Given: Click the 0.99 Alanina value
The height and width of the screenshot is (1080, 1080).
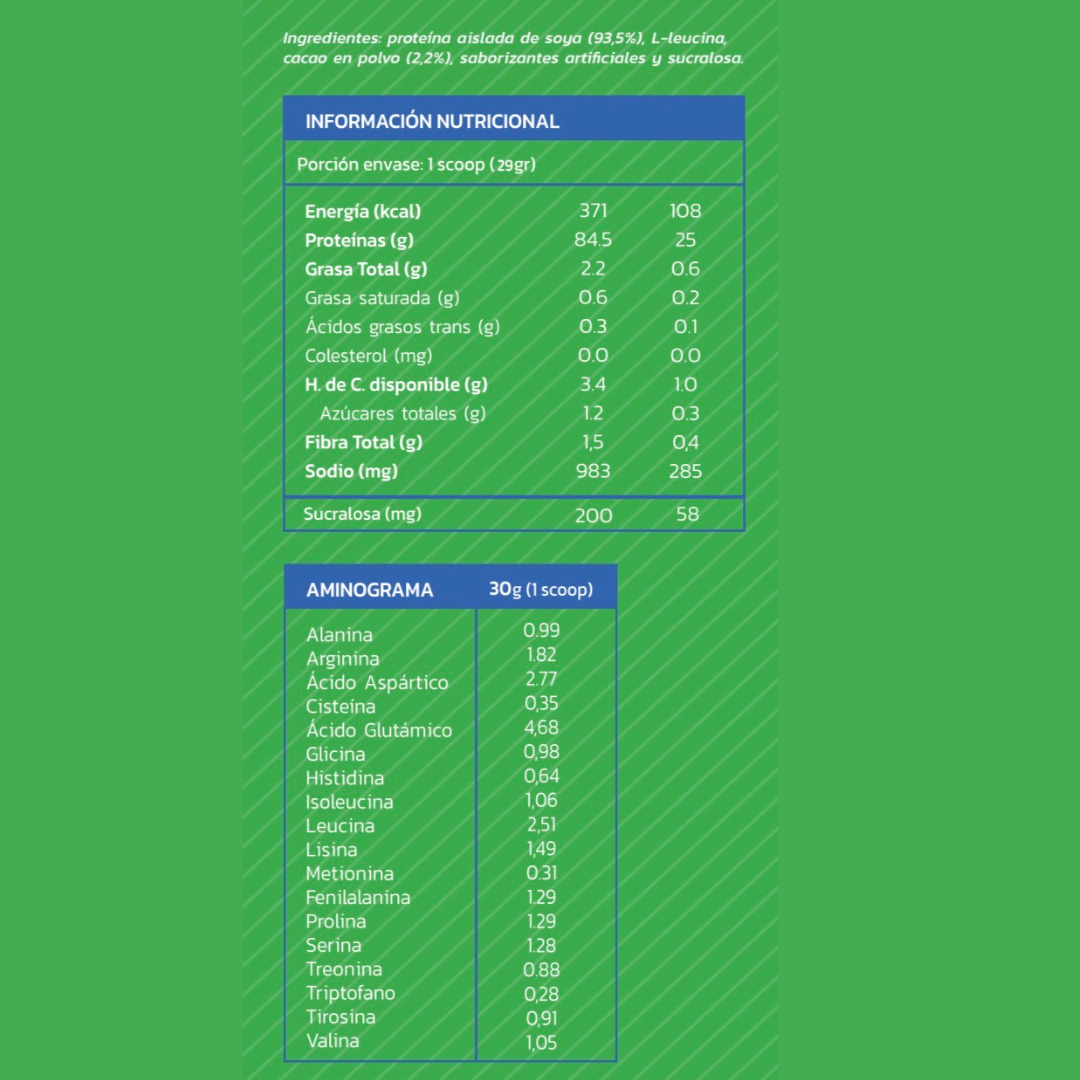Looking at the screenshot, I should tap(542, 630).
